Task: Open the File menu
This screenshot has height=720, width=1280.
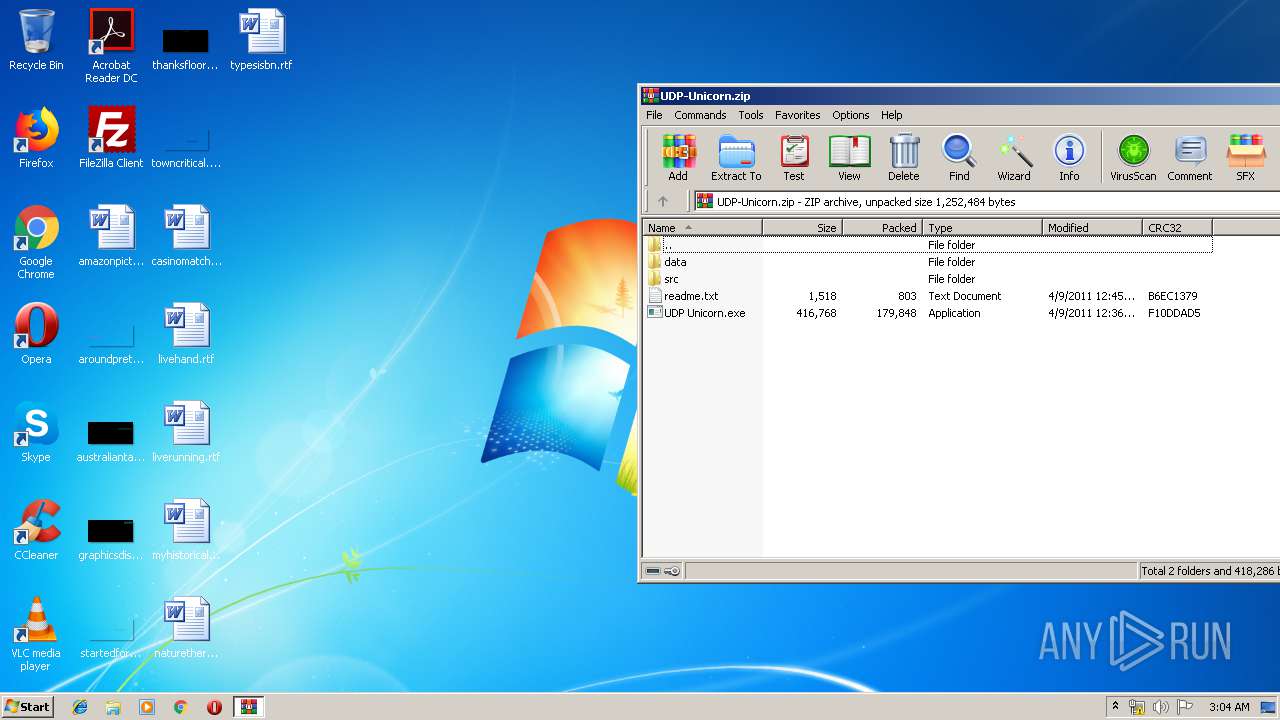Action: pos(654,115)
